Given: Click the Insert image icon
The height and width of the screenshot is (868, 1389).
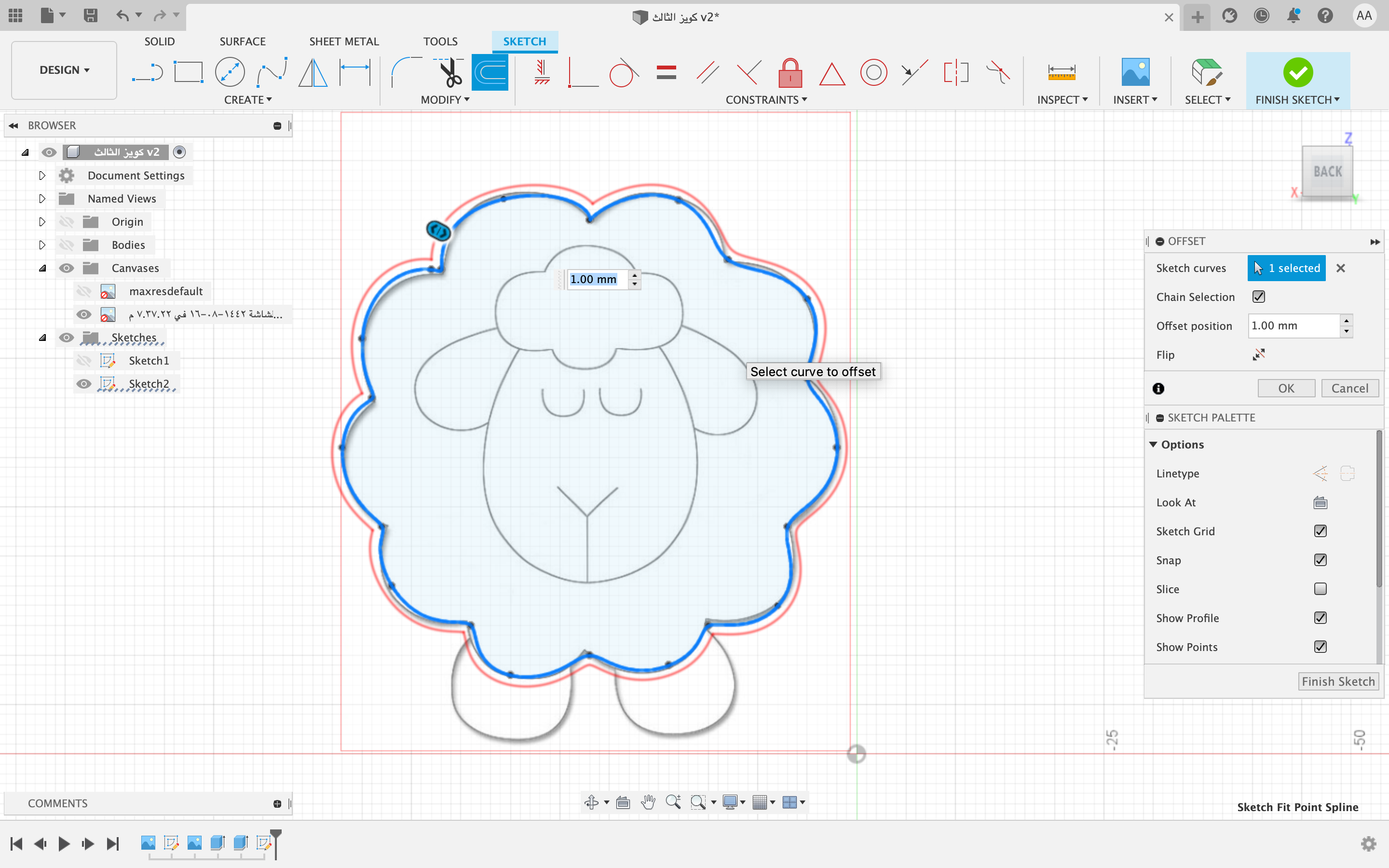Looking at the screenshot, I should click(1135, 73).
